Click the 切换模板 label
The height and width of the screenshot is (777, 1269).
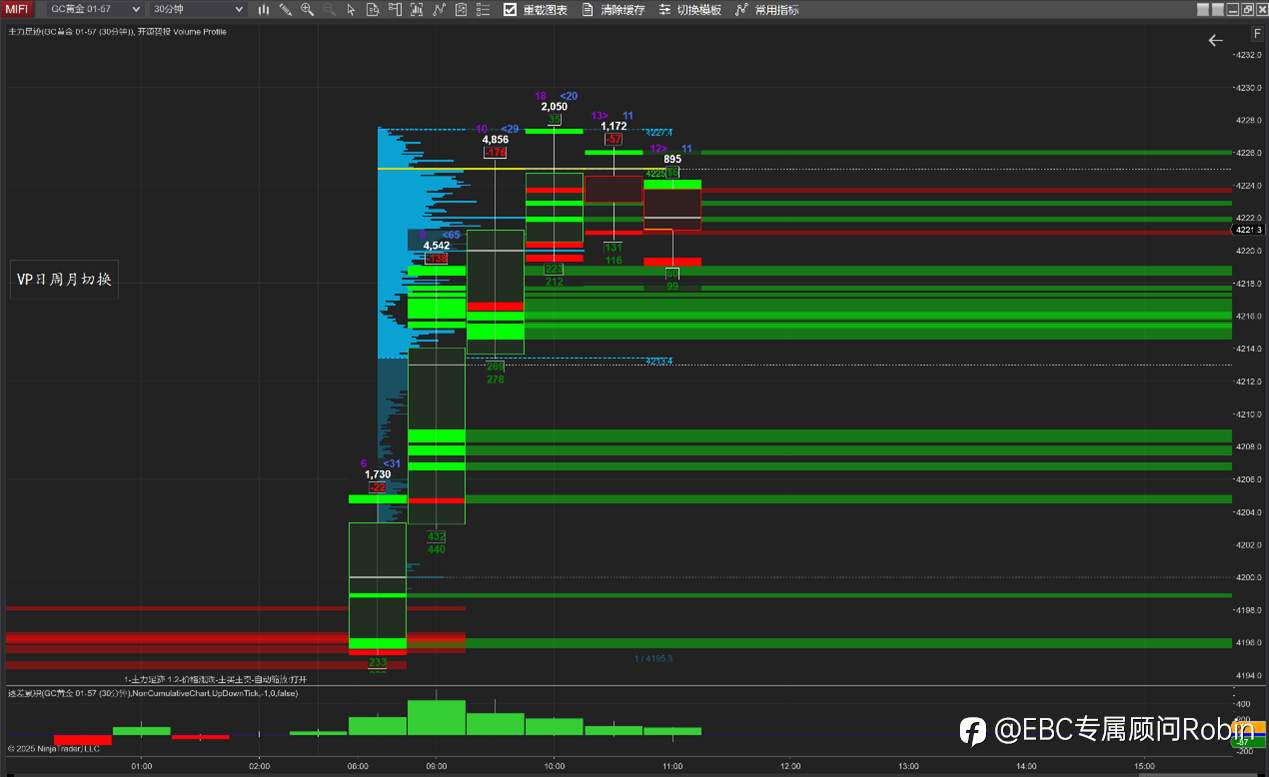click(699, 9)
